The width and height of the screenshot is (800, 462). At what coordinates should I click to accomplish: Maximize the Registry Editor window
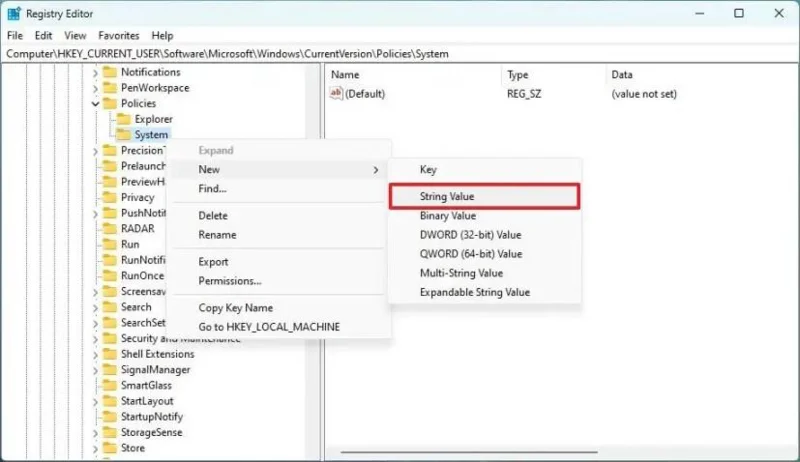pyautogui.click(x=739, y=13)
